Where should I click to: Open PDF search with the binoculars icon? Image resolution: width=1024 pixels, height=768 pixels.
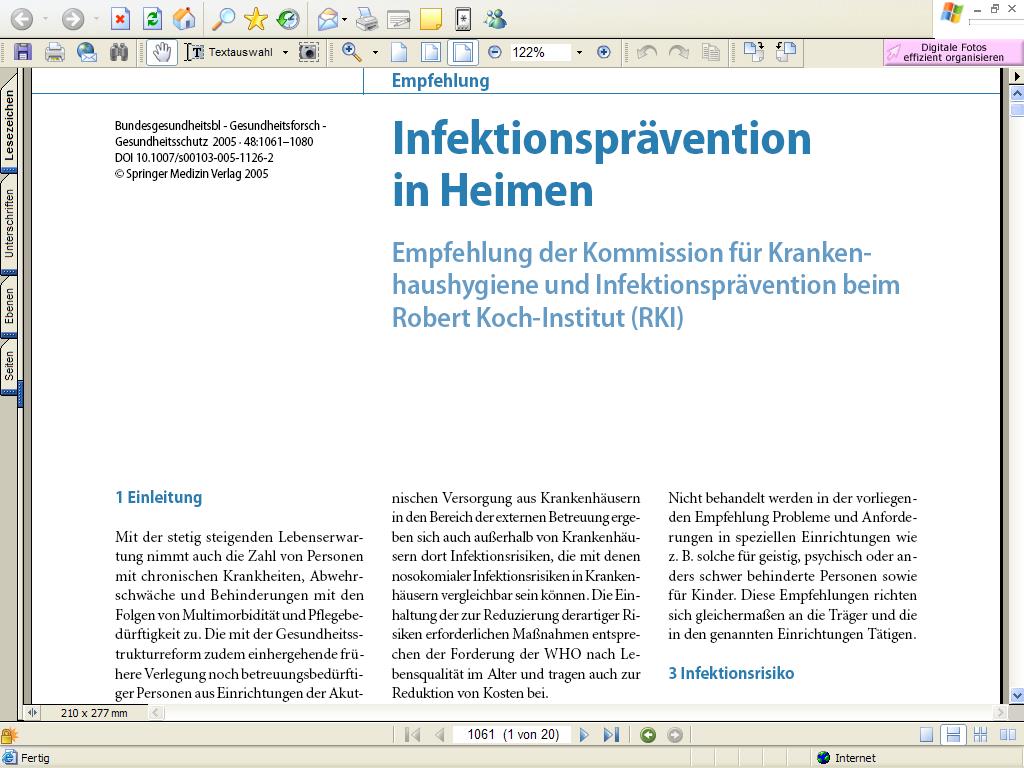tap(119, 52)
